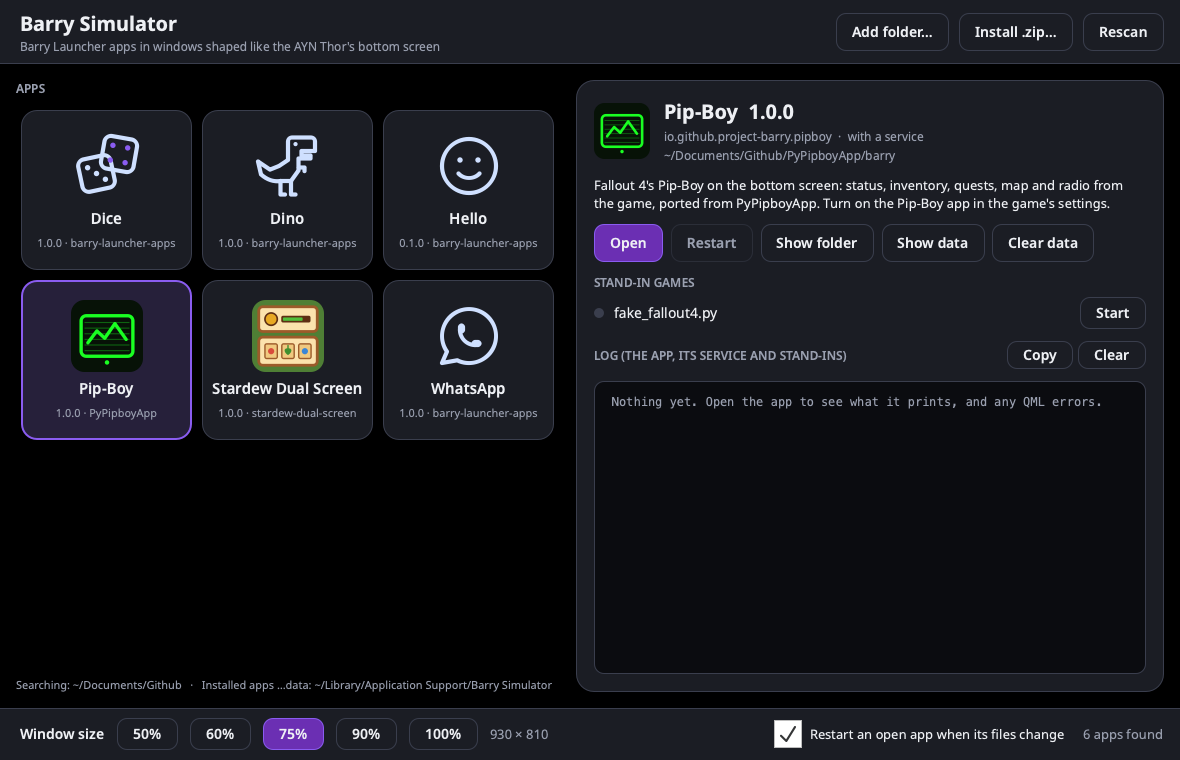Click the 'with a service' label
The width and height of the screenshot is (1180, 760).
click(x=885, y=137)
